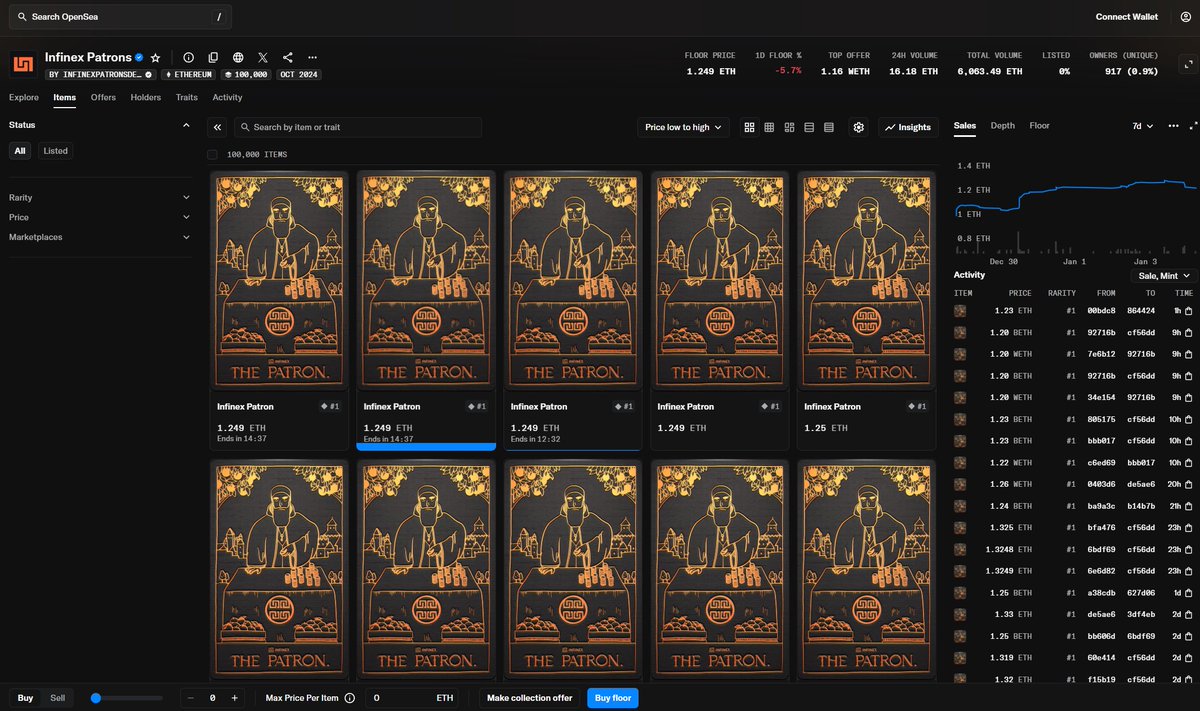Adjust the buy quantity slider handle
The height and width of the screenshot is (711, 1200).
(95, 698)
